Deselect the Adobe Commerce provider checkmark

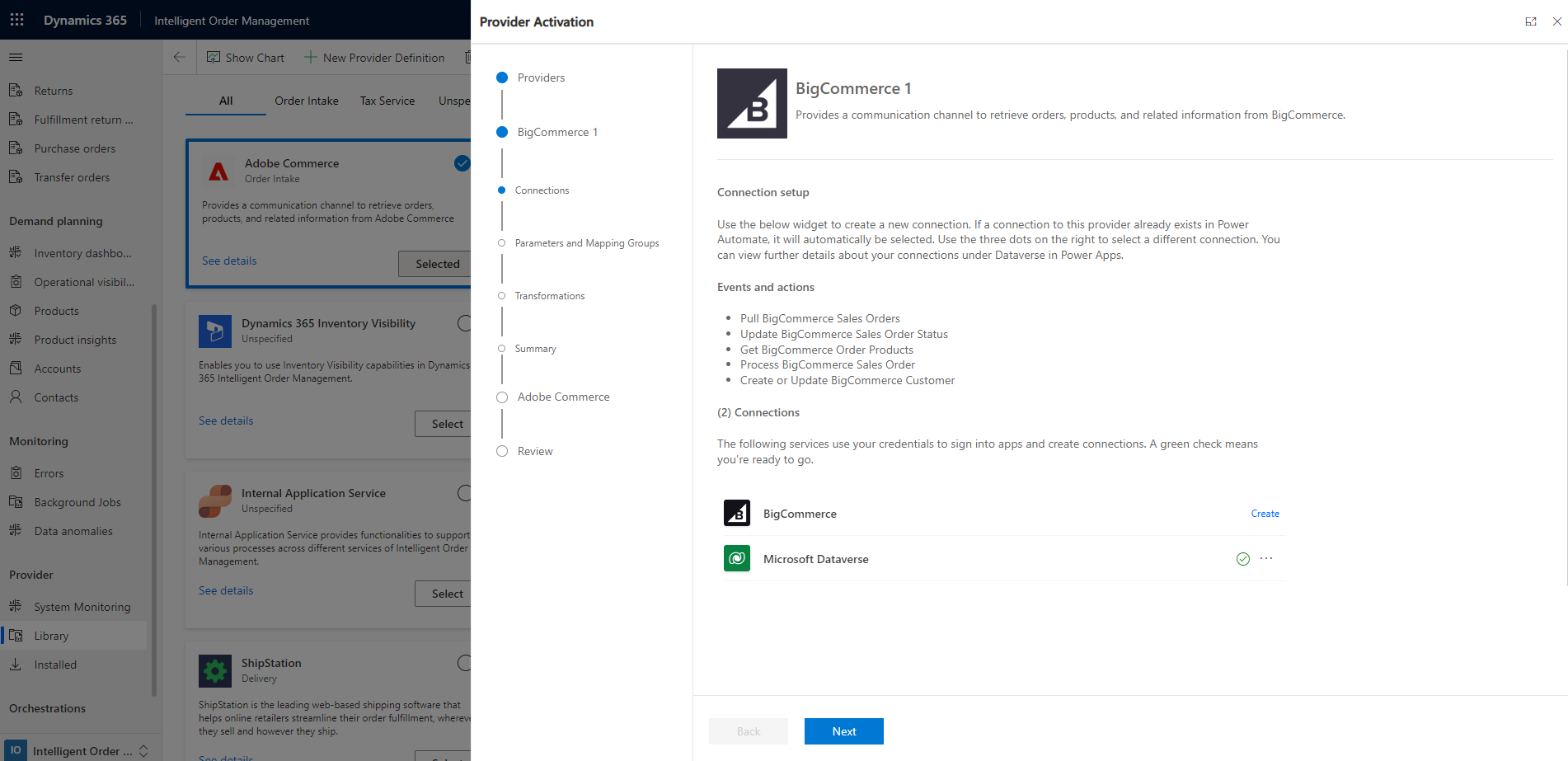pos(462,163)
